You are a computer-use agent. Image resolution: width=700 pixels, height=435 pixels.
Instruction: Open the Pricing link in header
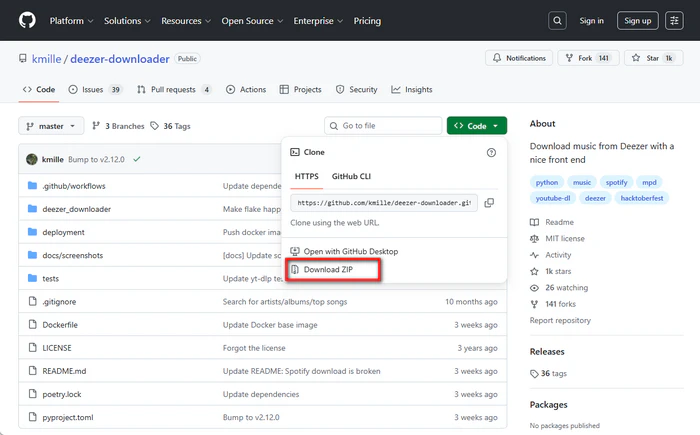click(367, 21)
